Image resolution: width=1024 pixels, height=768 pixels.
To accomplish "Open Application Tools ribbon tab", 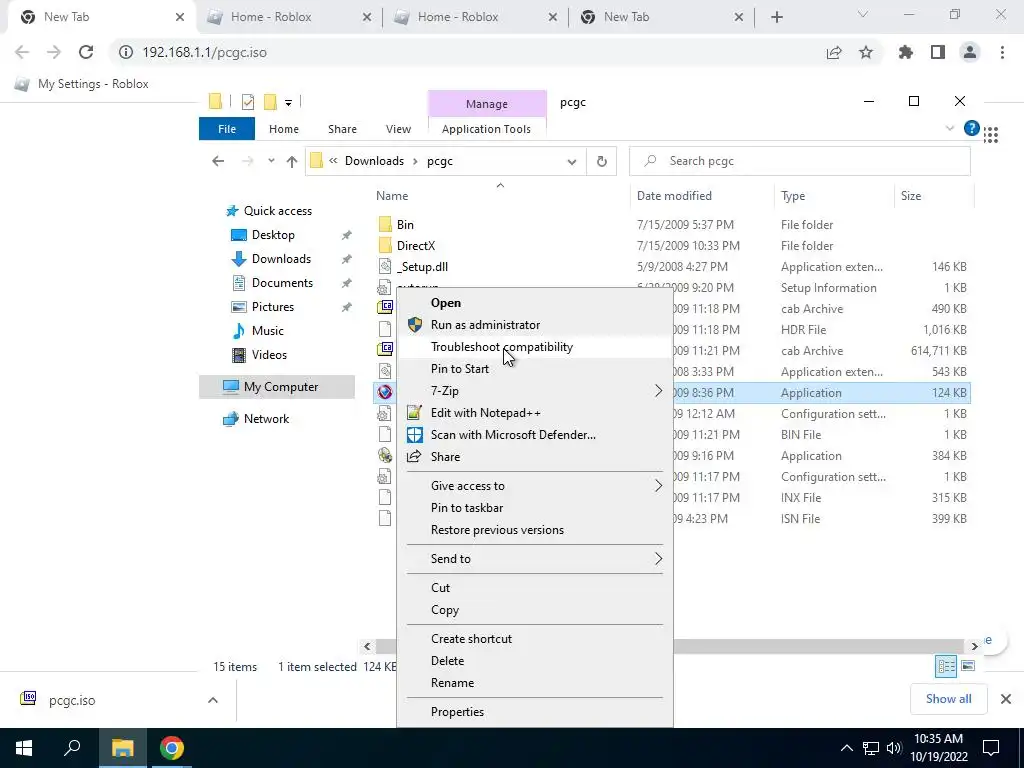I will point(486,129).
